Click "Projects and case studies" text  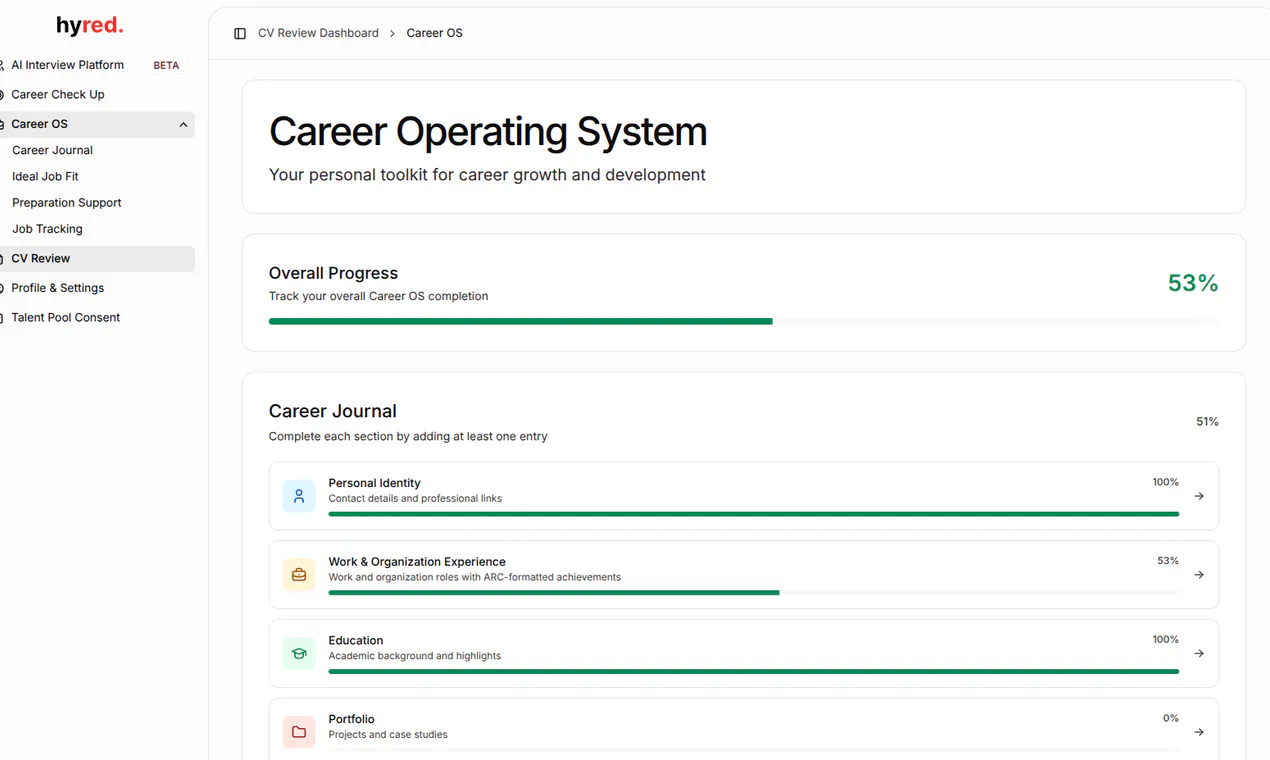point(388,734)
